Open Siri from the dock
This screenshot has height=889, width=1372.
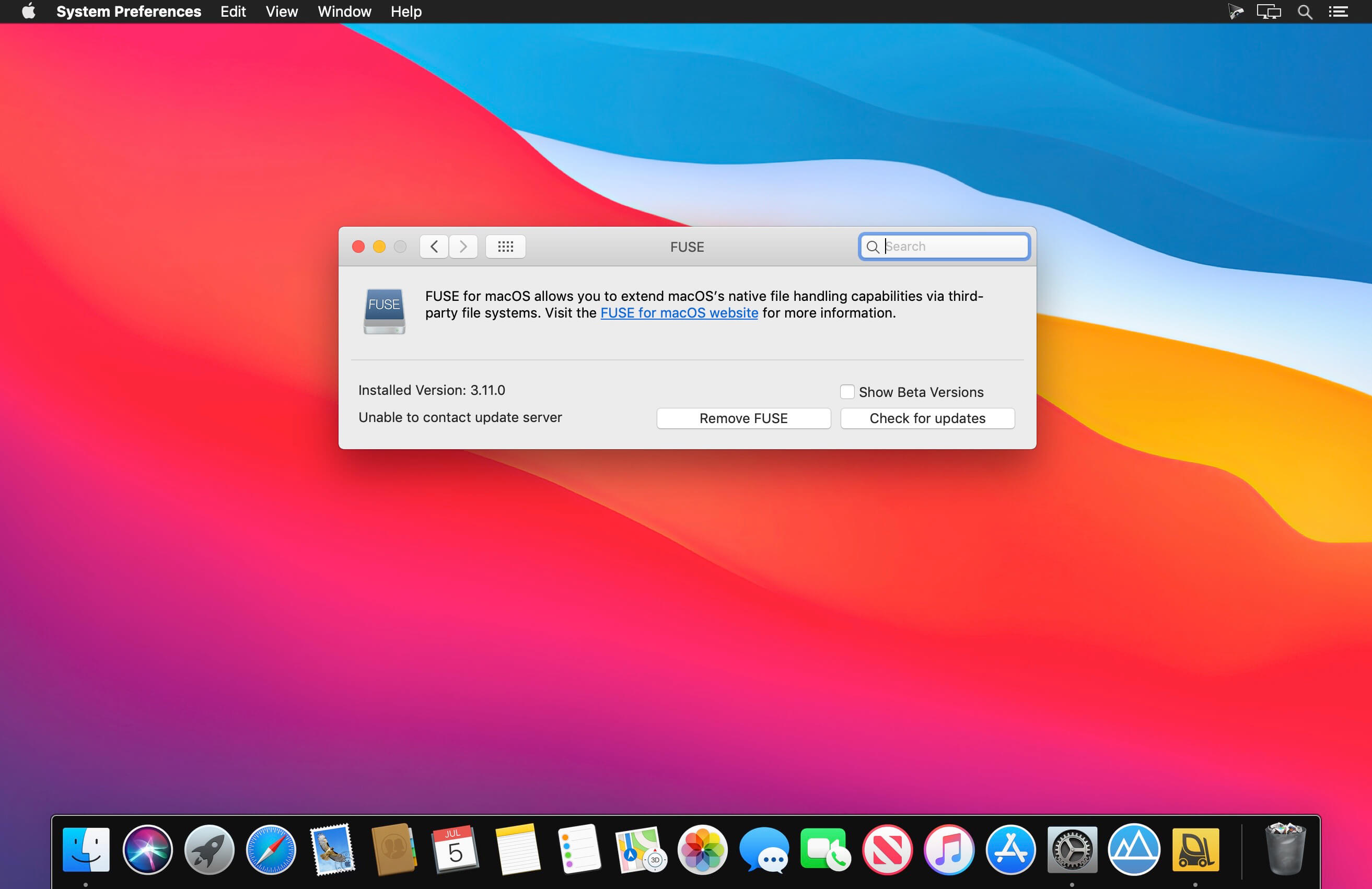click(x=147, y=850)
